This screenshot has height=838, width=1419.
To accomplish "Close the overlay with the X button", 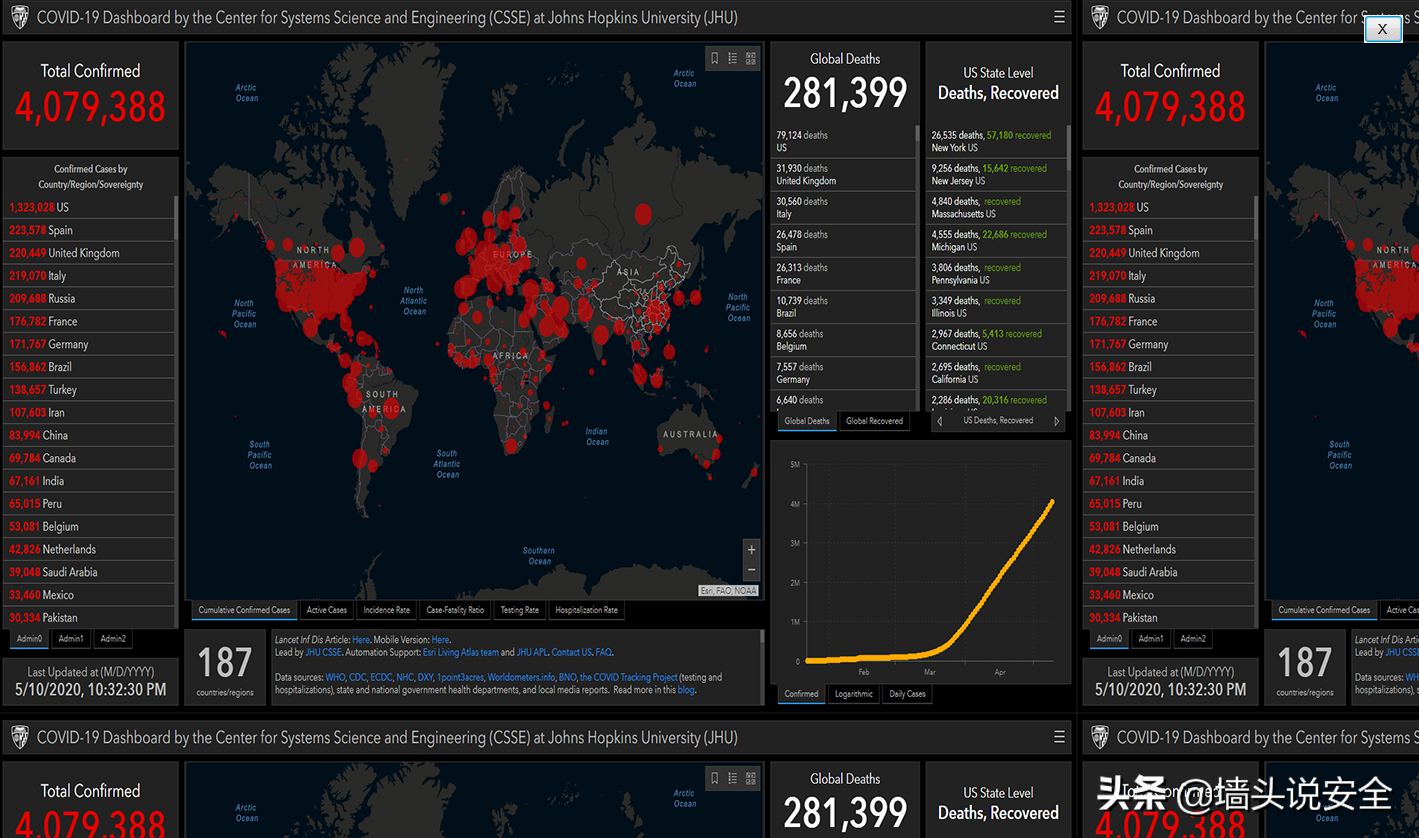I will pos(1383,29).
